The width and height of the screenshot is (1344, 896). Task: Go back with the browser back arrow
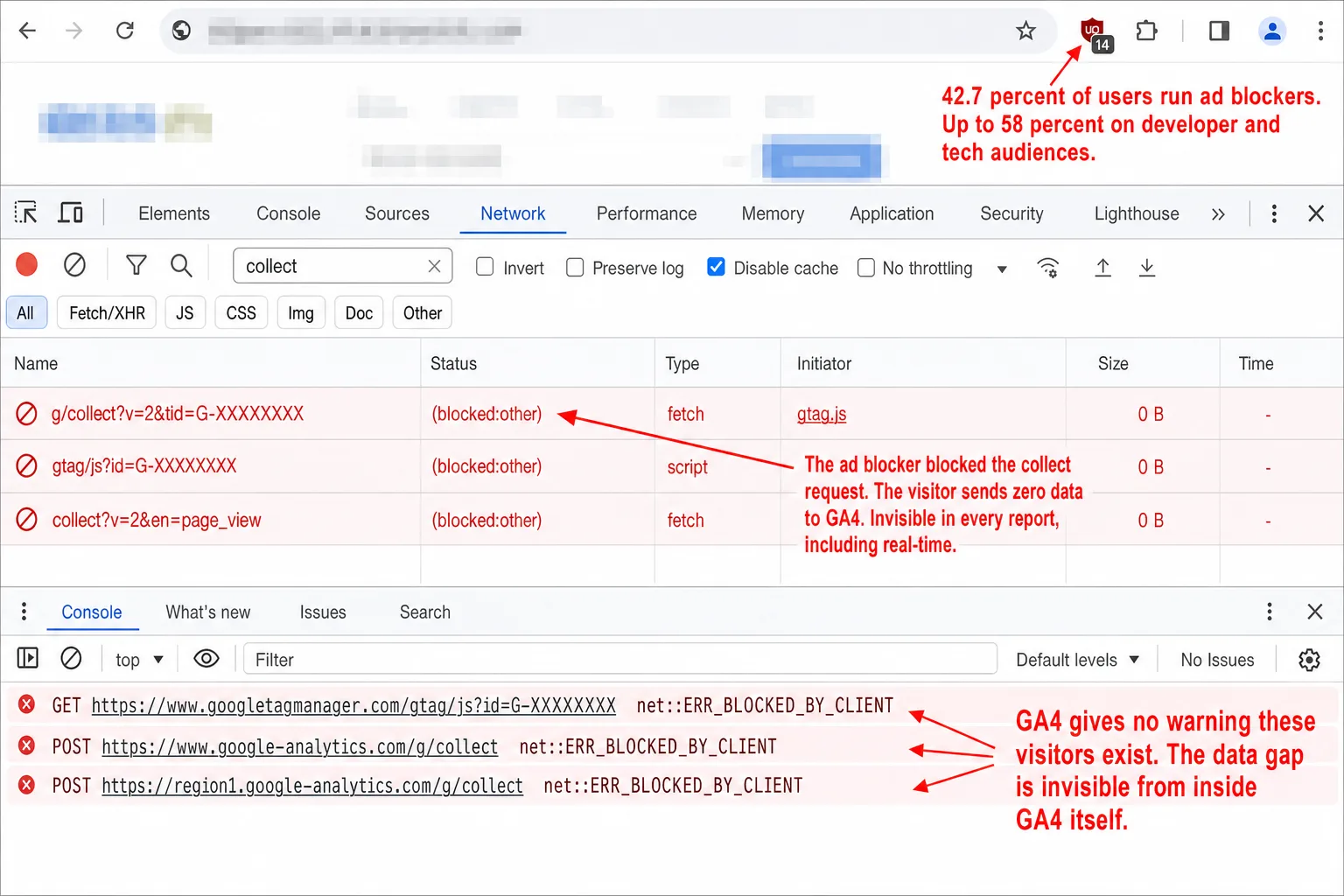27,31
